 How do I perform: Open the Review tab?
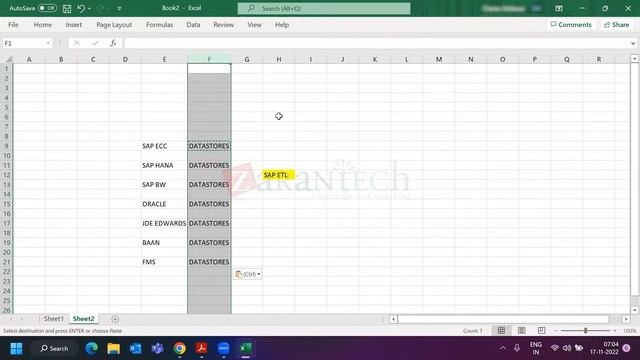(223, 25)
